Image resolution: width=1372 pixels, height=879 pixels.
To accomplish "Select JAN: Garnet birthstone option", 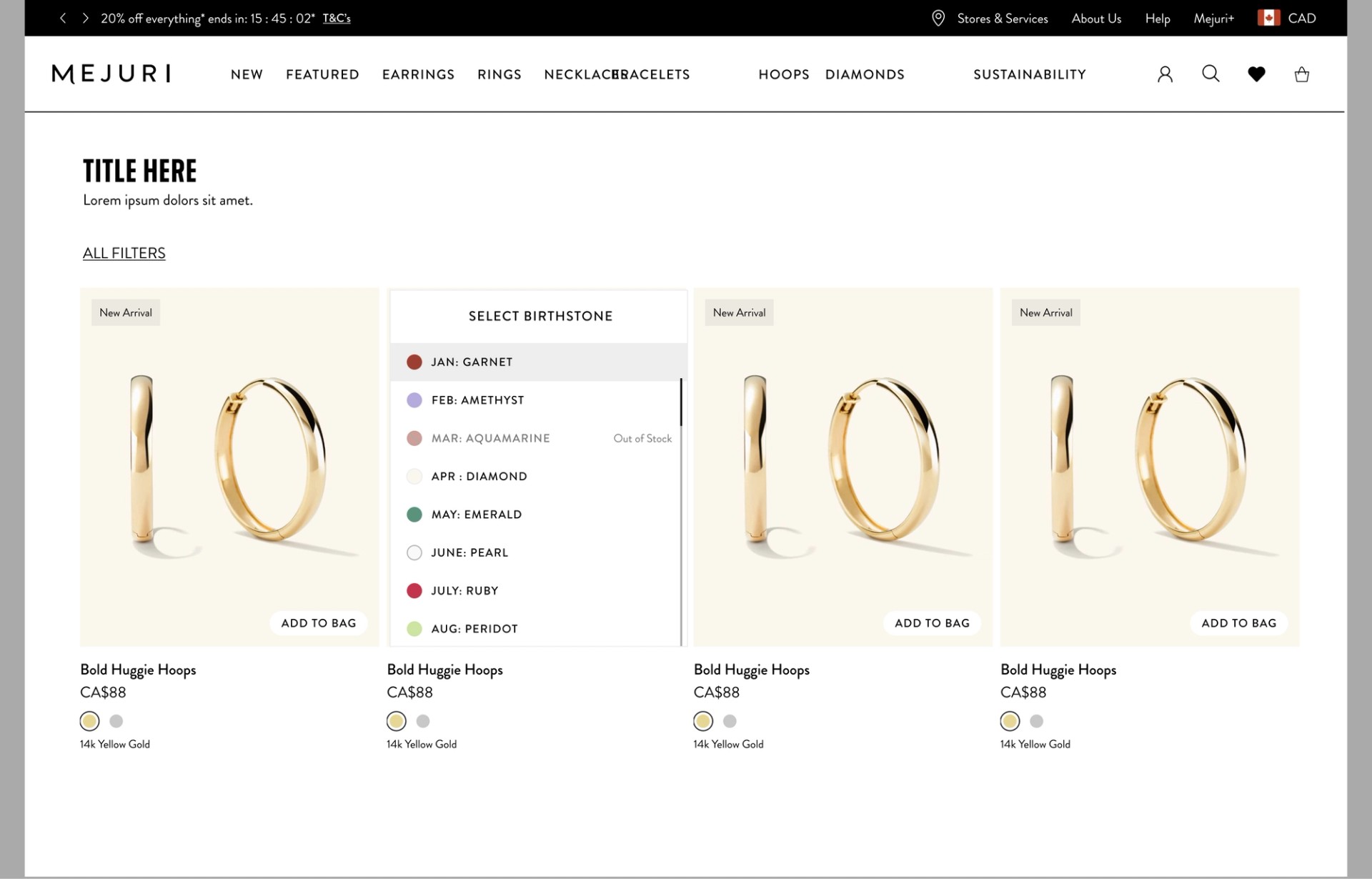I will point(472,362).
